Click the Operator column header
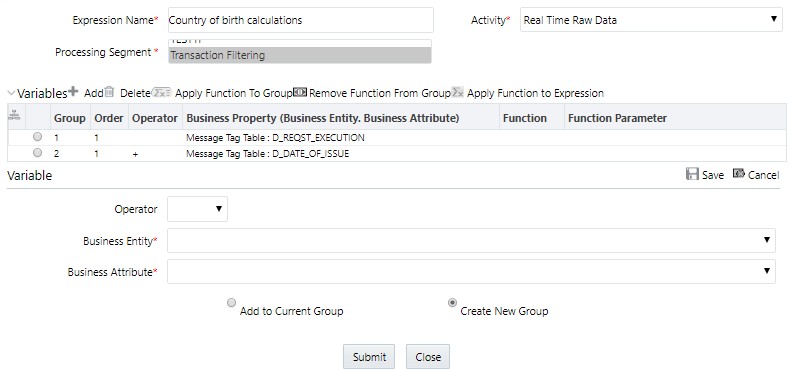The width and height of the screenshot is (793, 369). (x=155, y=118)
